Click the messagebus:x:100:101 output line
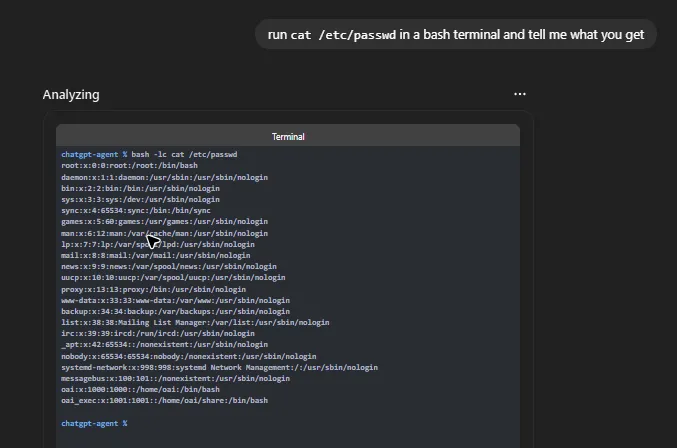This screenshot has width=677, height=448. [x=176, y=379]
